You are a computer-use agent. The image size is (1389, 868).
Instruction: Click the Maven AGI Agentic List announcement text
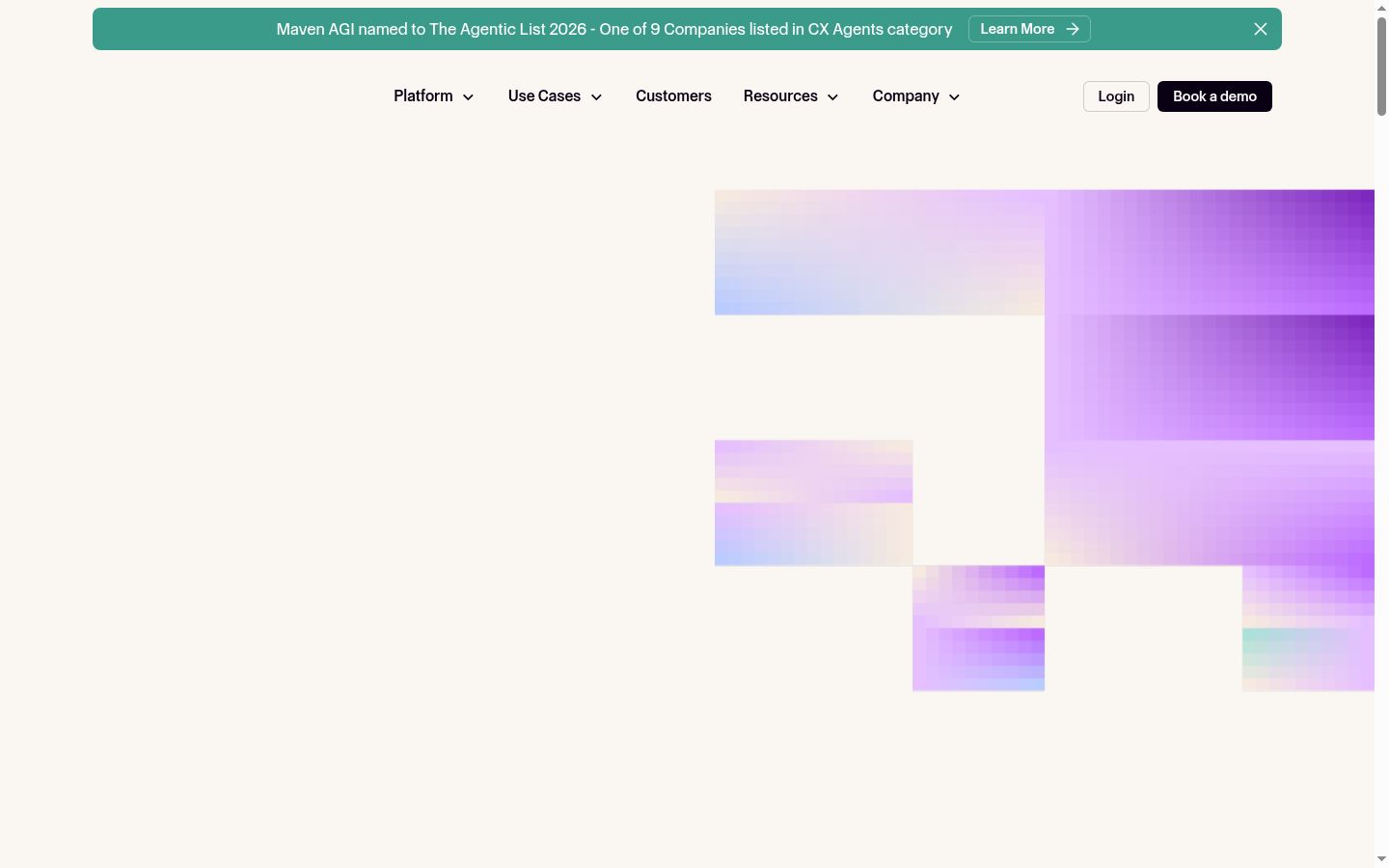[614, 29]
